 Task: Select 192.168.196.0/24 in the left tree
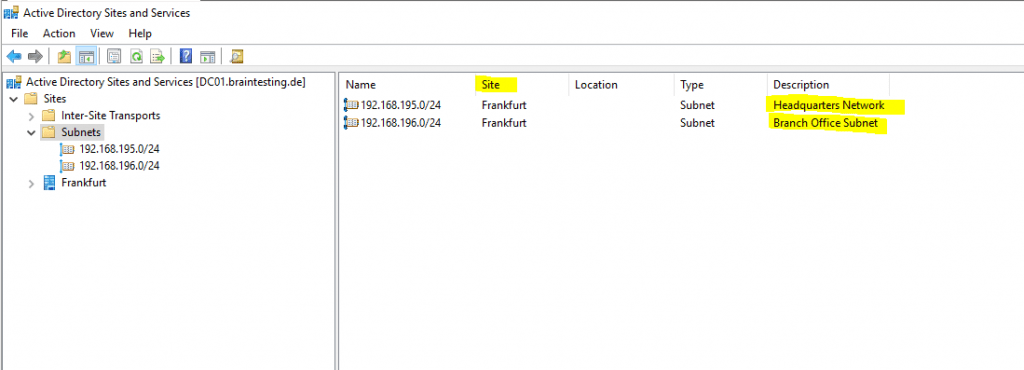119,166
